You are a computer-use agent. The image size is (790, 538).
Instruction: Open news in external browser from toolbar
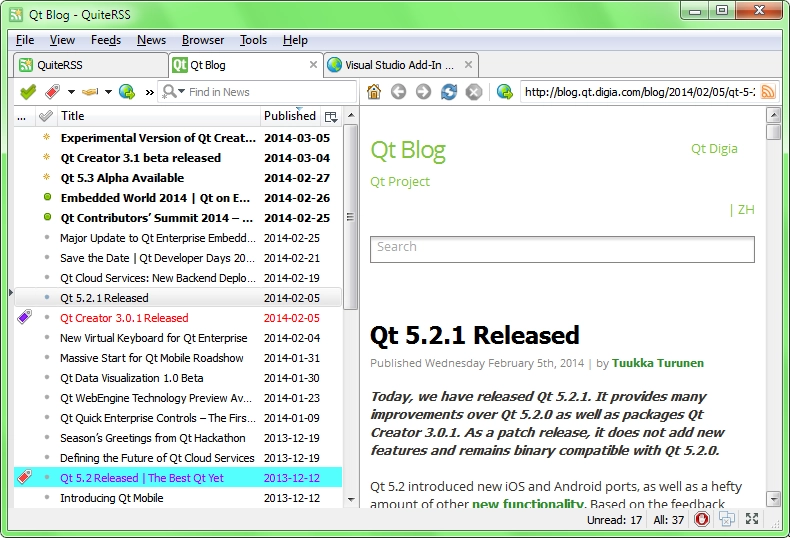pyautogui.click(x=127, y=92)
